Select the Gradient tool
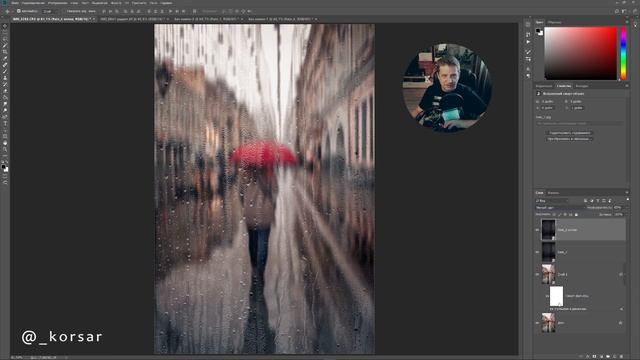Image resolution: width=640 pixels, height=360 pixels. tap(5, 98)
